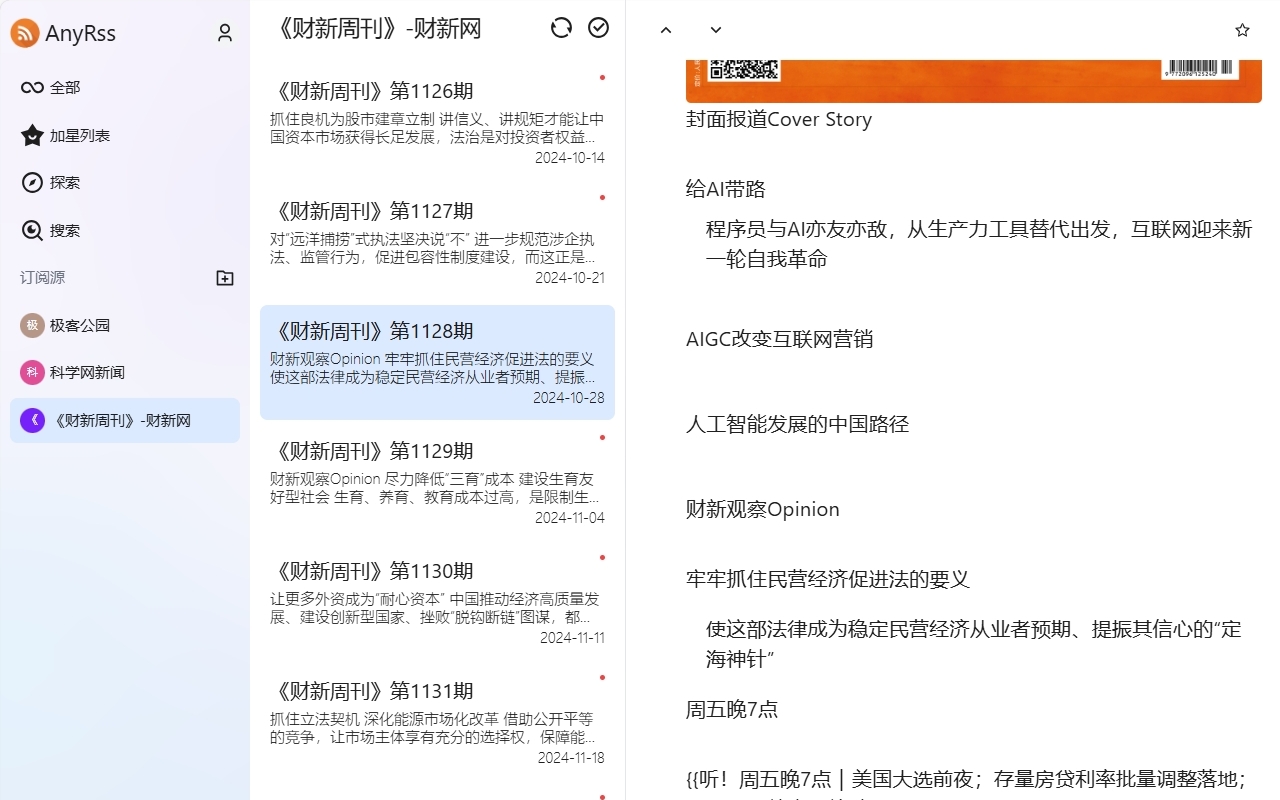Click the 给AI带路 heading in the article
The image size is (1280, 800).
pyautogui.click(x=726, y=190)
